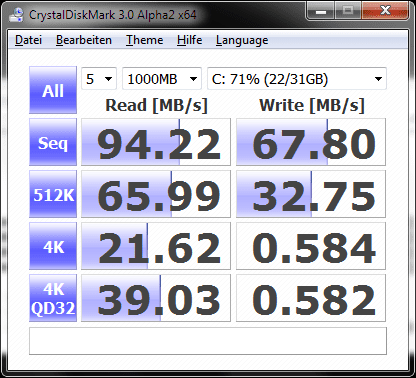
Task: Click the Seq read value 94.22
Action: tap(156, 142)
